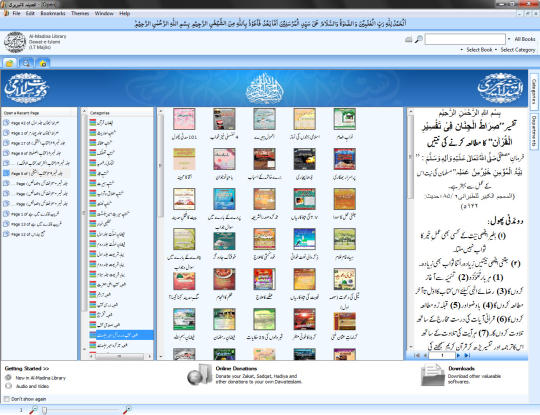
Task: Click the Dawat-e-Islami banner logo
Action: pyautogui.click(x=27, y=88)
